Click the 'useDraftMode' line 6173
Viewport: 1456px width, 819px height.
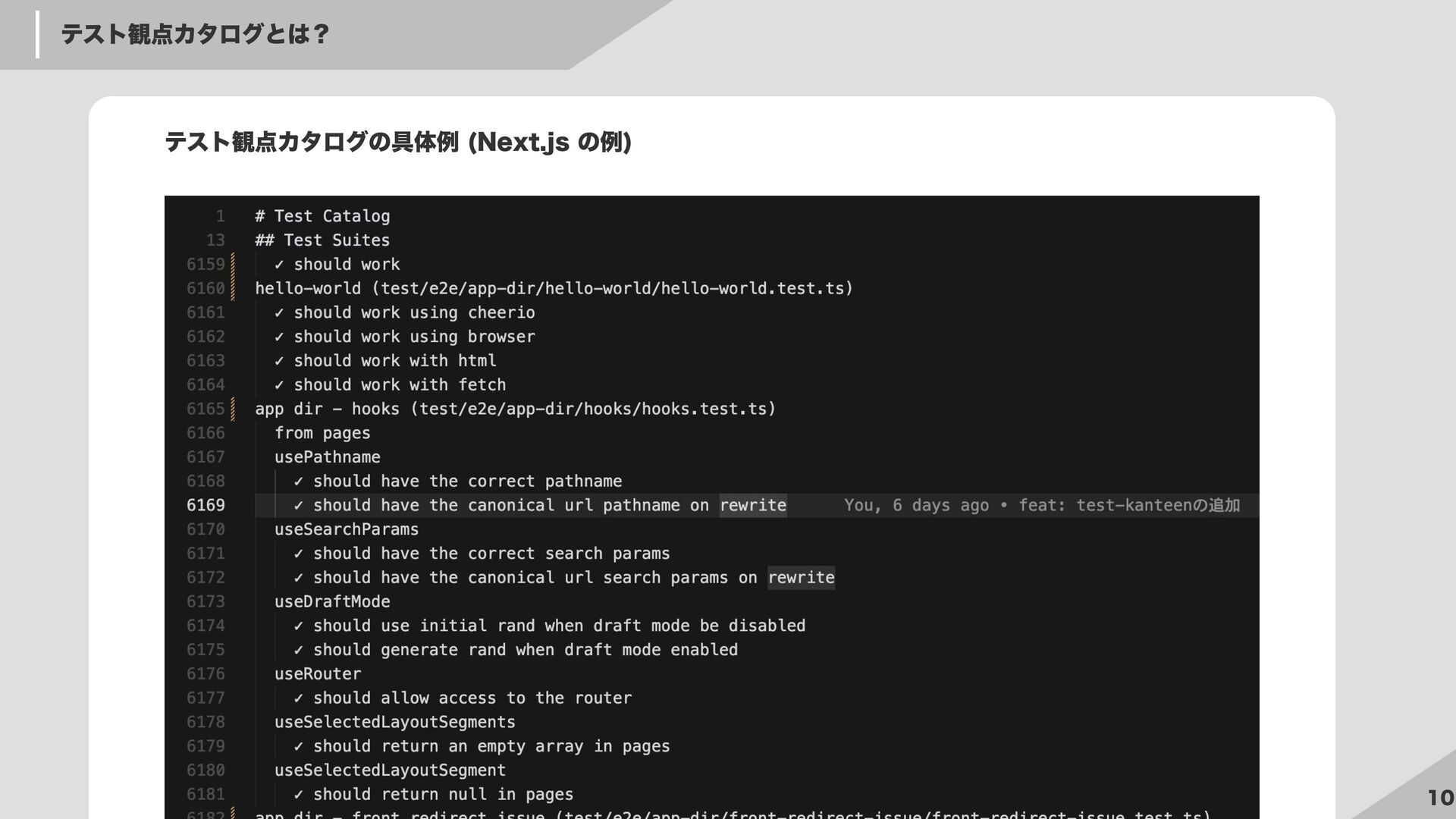click(x=332, y=602)
